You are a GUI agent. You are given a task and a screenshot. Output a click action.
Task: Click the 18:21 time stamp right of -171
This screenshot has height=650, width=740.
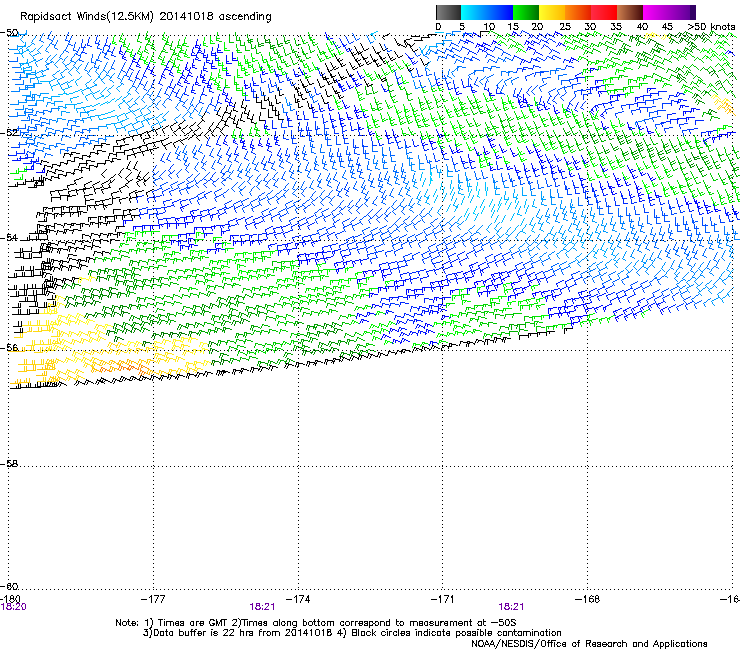click(x=511, y=607)
